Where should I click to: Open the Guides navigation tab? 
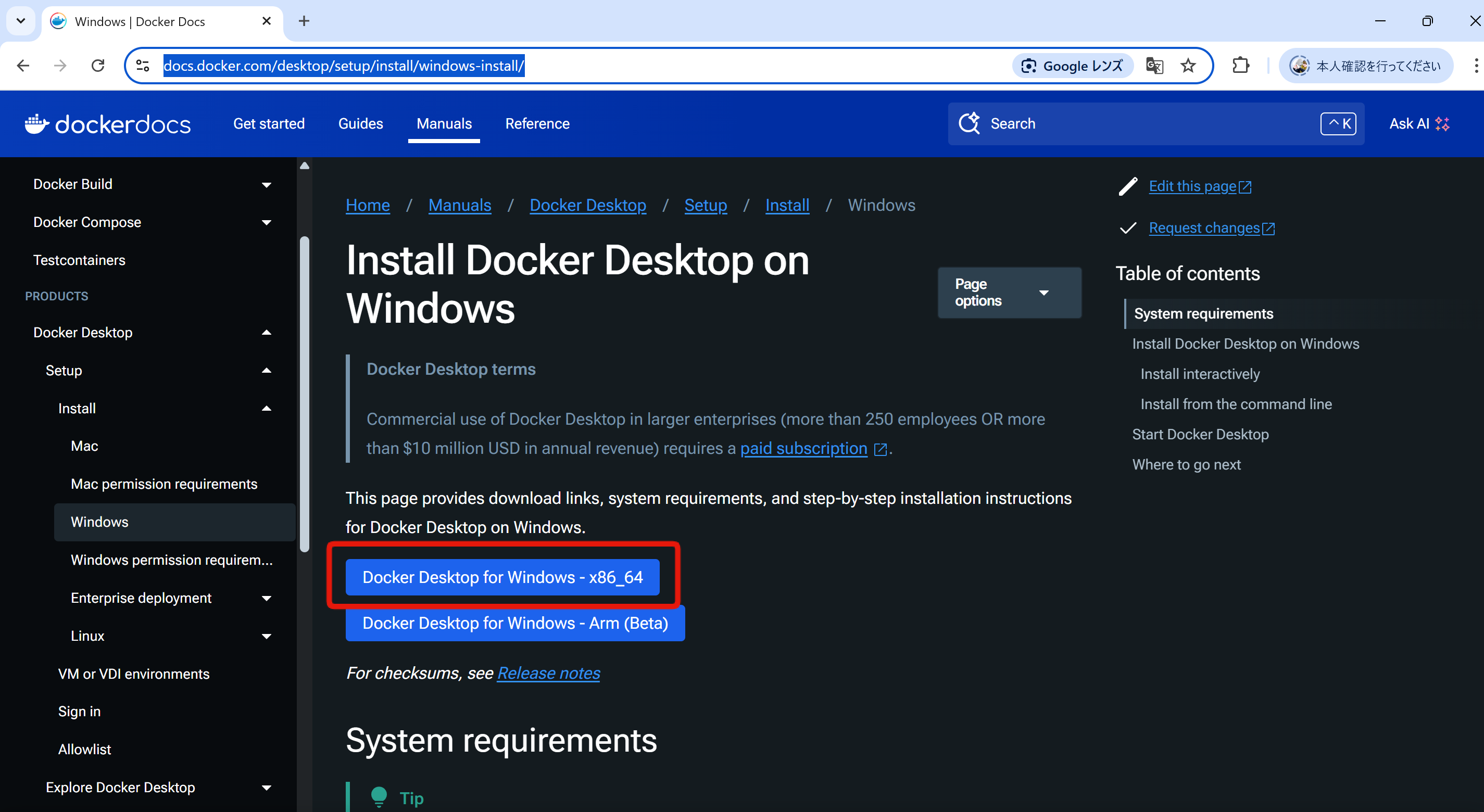tap(360, 124)
